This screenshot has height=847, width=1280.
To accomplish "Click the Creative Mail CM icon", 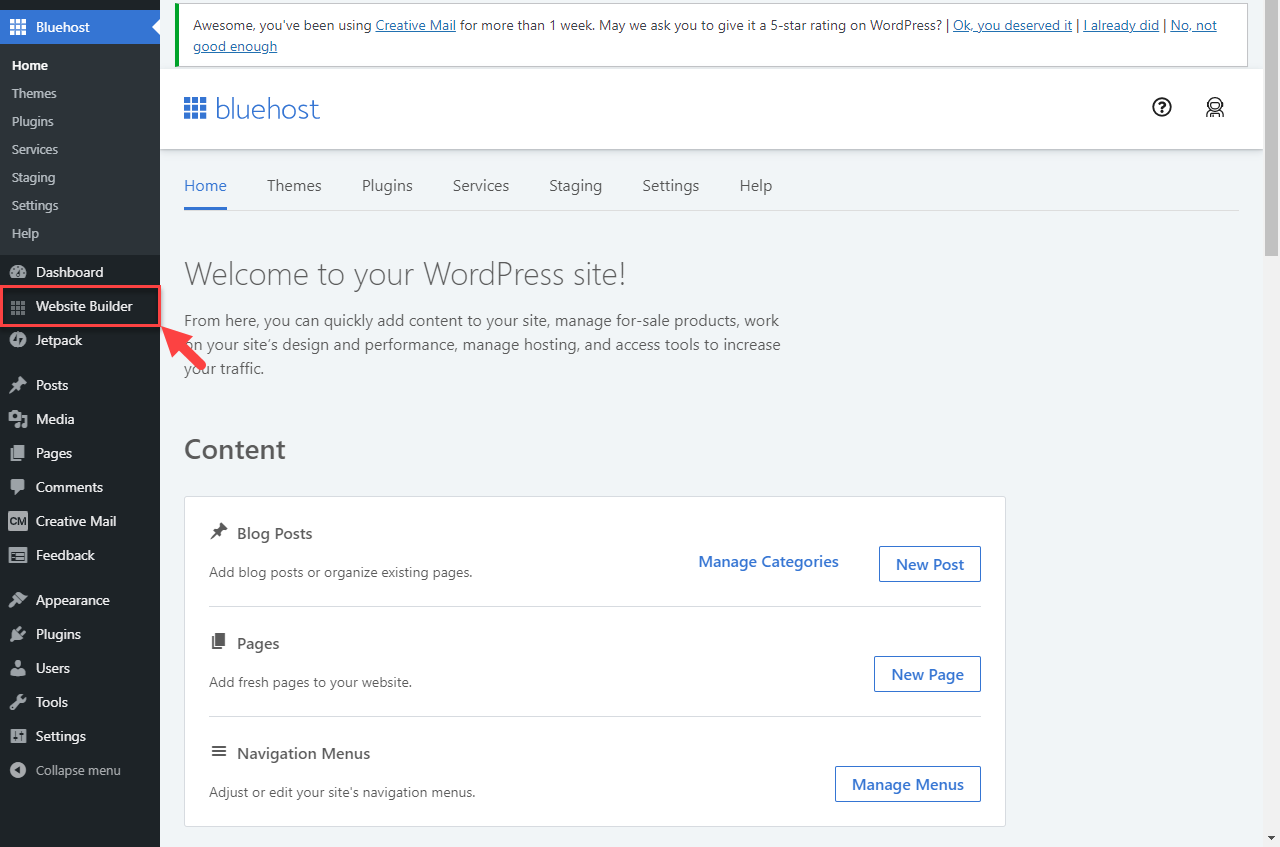I will pos(18,521).
